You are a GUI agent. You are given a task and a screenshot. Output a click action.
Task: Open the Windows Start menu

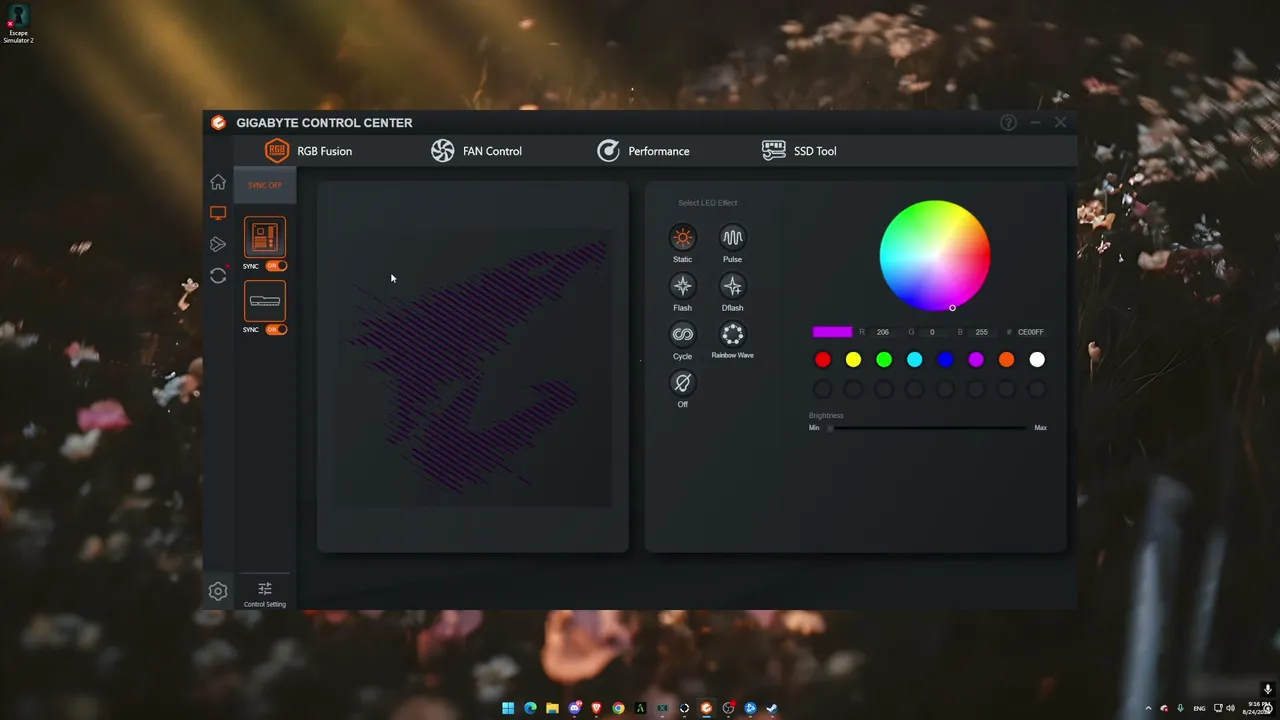pyautogui.click(x=508, y=708)
